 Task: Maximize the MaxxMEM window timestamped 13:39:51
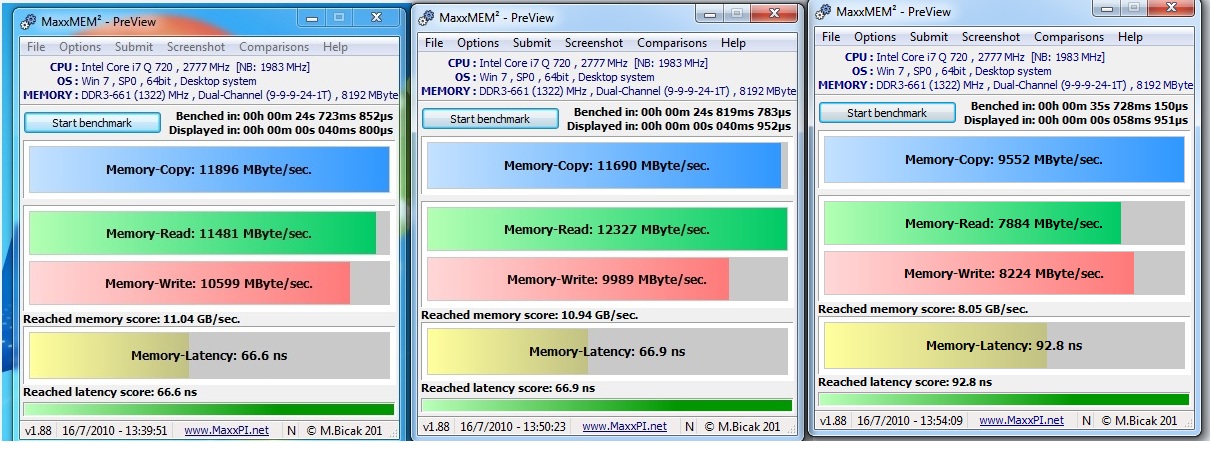pos(341,17)
